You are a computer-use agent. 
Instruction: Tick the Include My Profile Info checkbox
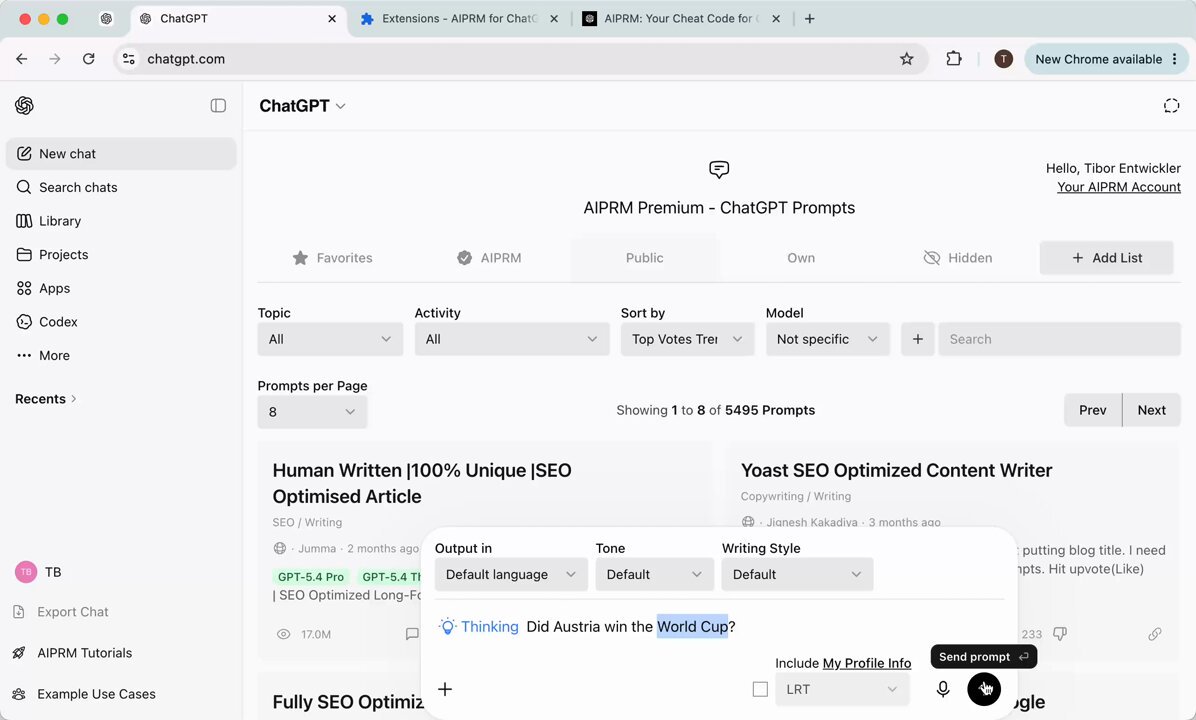click(760, 689)
